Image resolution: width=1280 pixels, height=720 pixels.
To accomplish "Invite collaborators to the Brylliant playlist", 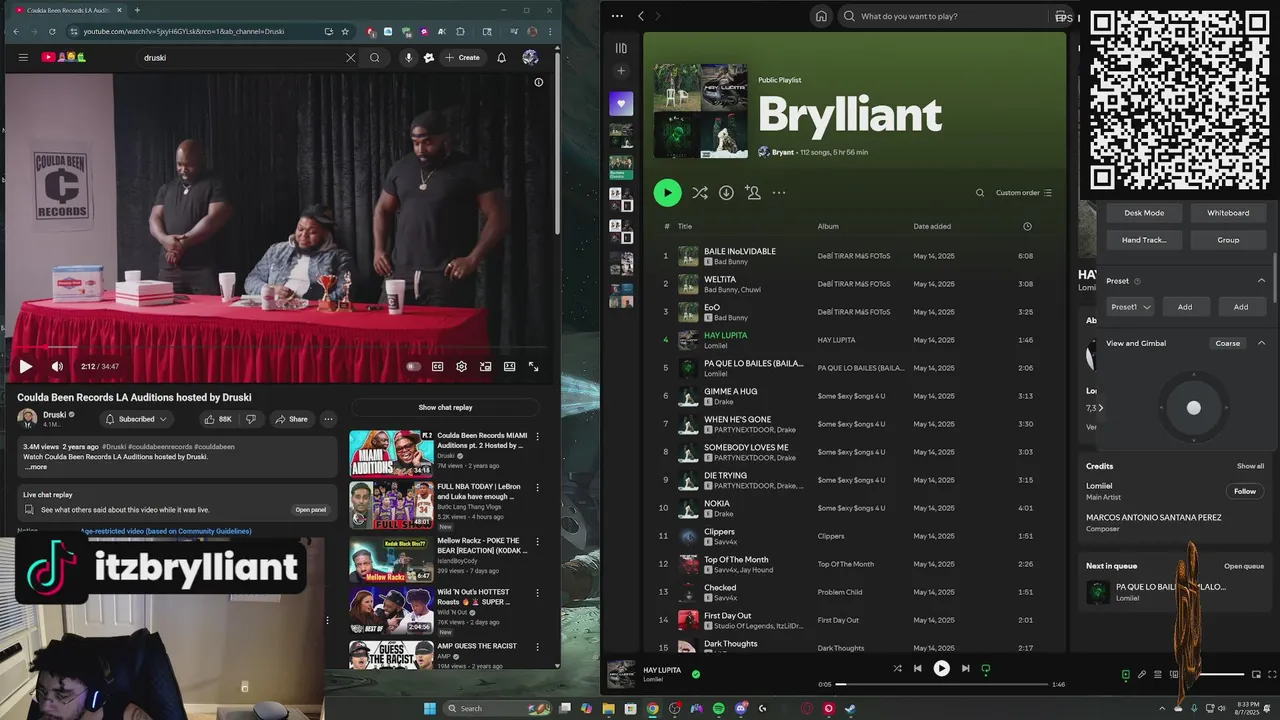I will coord(753,192).
